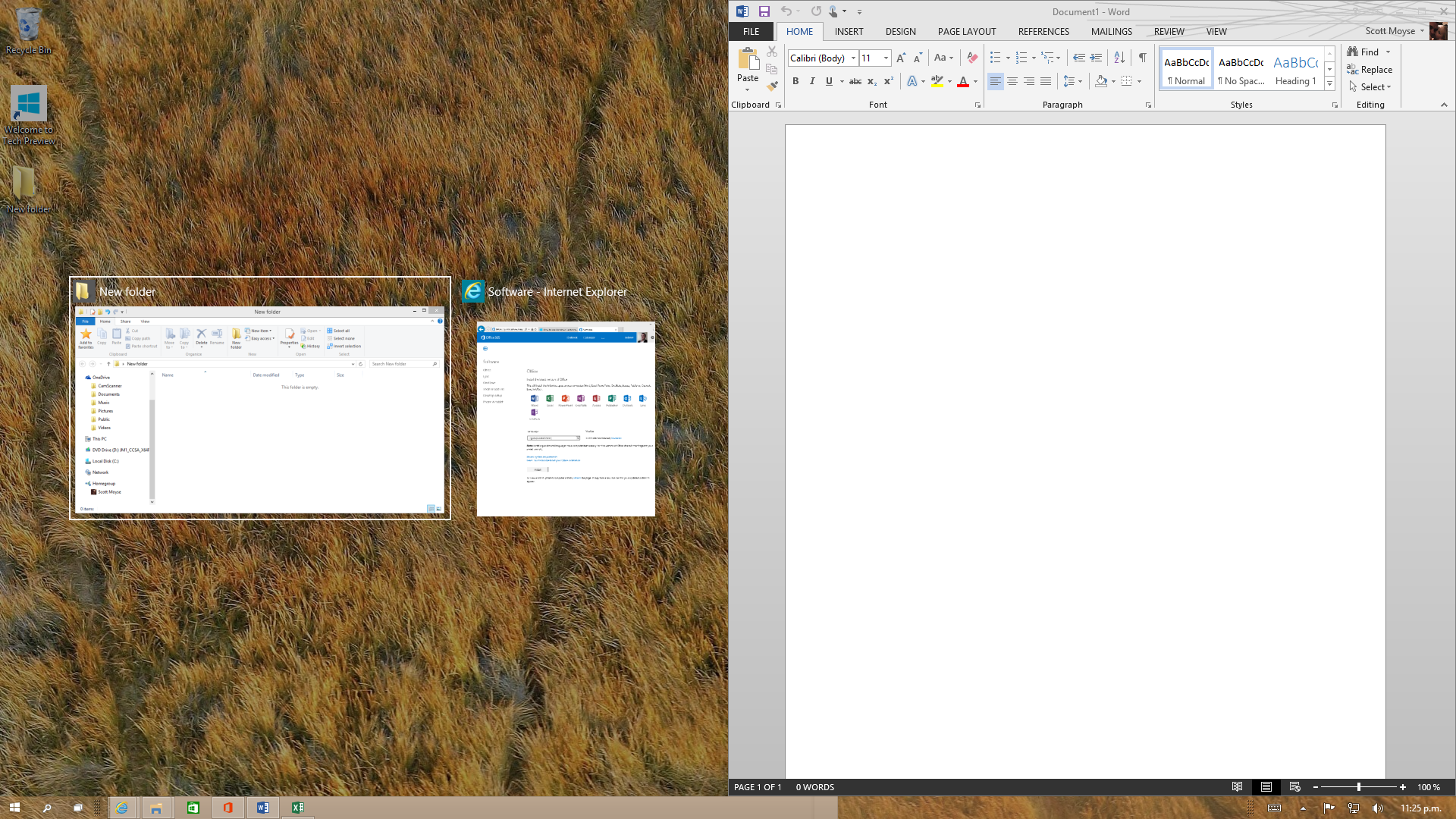Click the Replace button

click(1370, 69)
